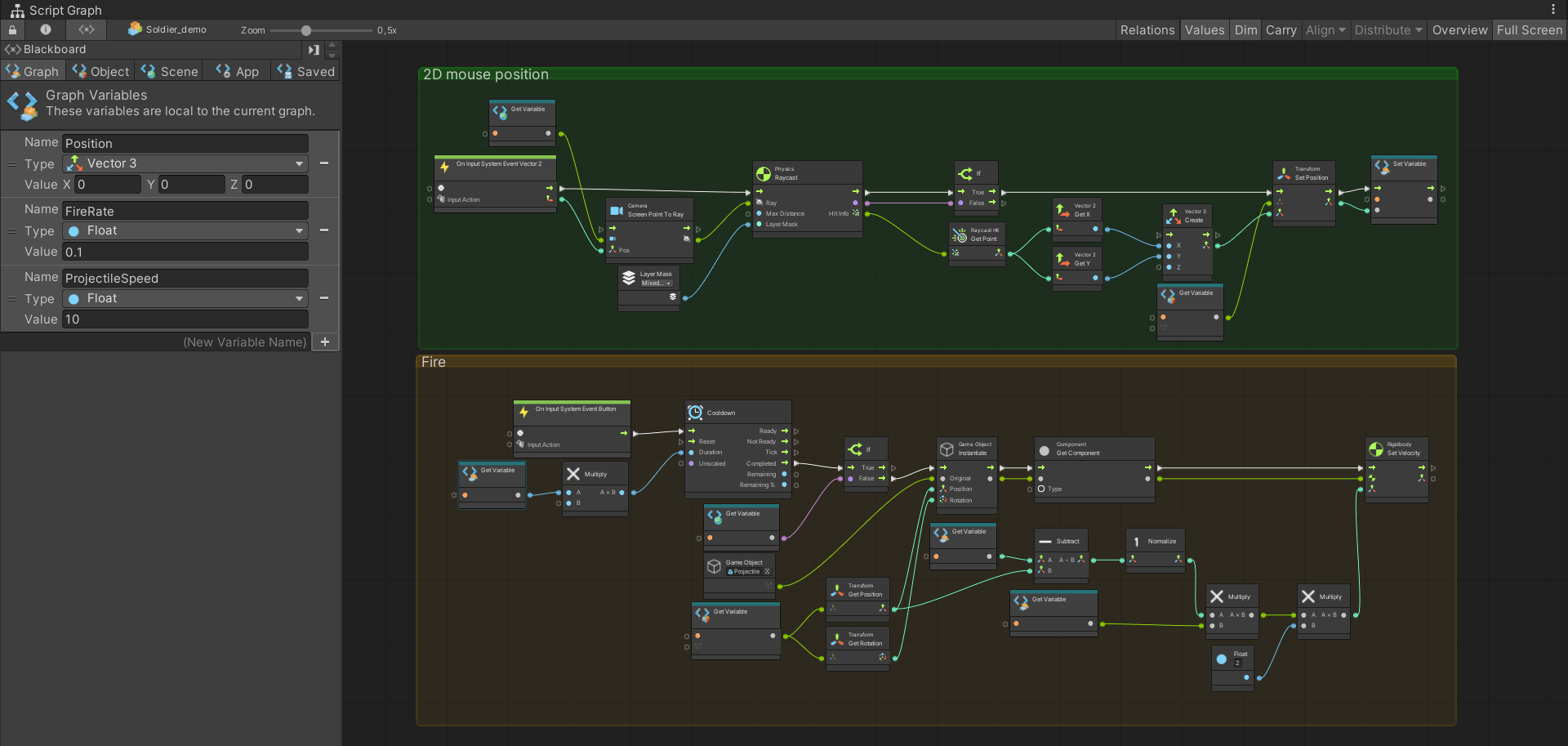This screenshot has width=1568, height=746.
Task: Lock the graph using the padlock icon
Action: (x=11, y=29)
